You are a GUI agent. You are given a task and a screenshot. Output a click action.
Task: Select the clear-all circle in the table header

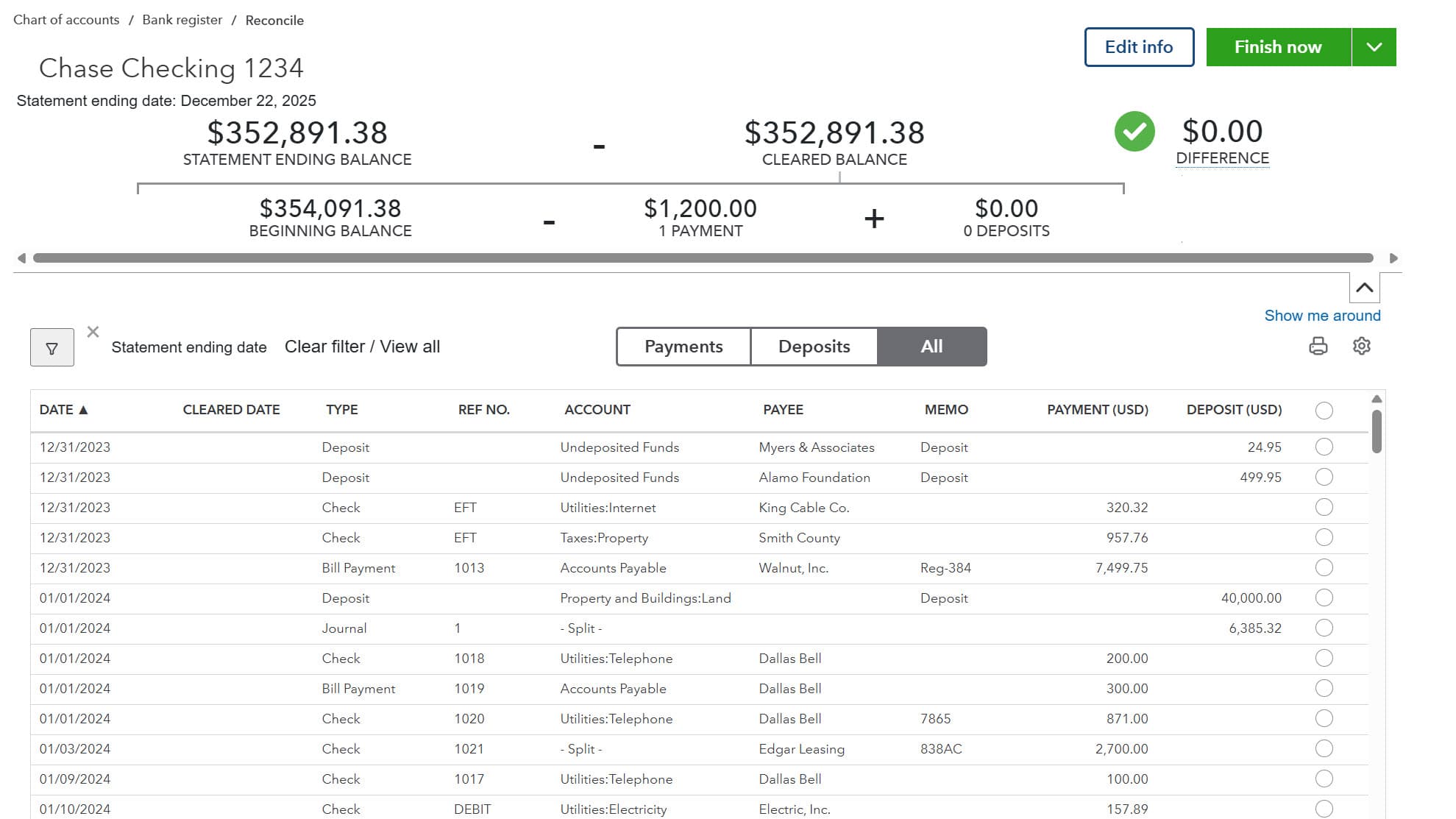pos(1324,410)
